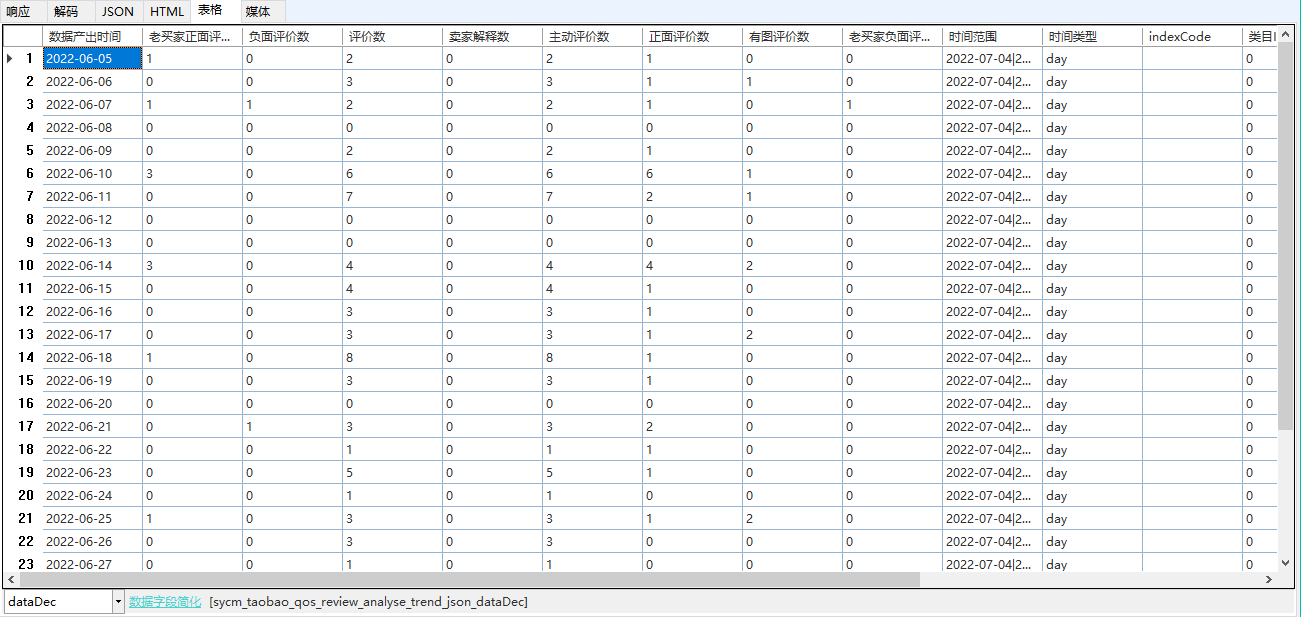This screenshot has height=617, width=1301.
Task: Click scroll right arrow on horizontal scrollbar
Action: click(x=1270, y=580)
